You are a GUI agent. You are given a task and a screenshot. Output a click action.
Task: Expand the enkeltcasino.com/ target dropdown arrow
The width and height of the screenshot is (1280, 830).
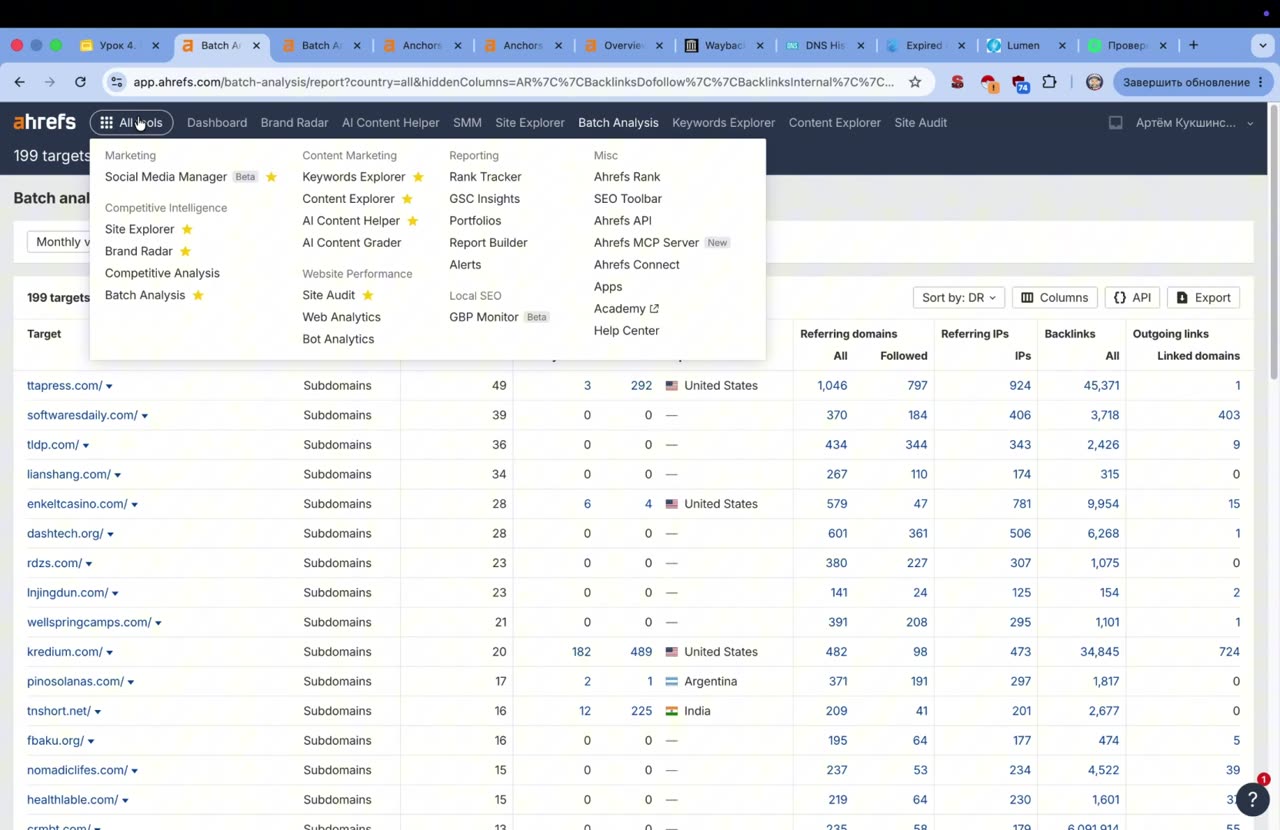coord(135,505)
